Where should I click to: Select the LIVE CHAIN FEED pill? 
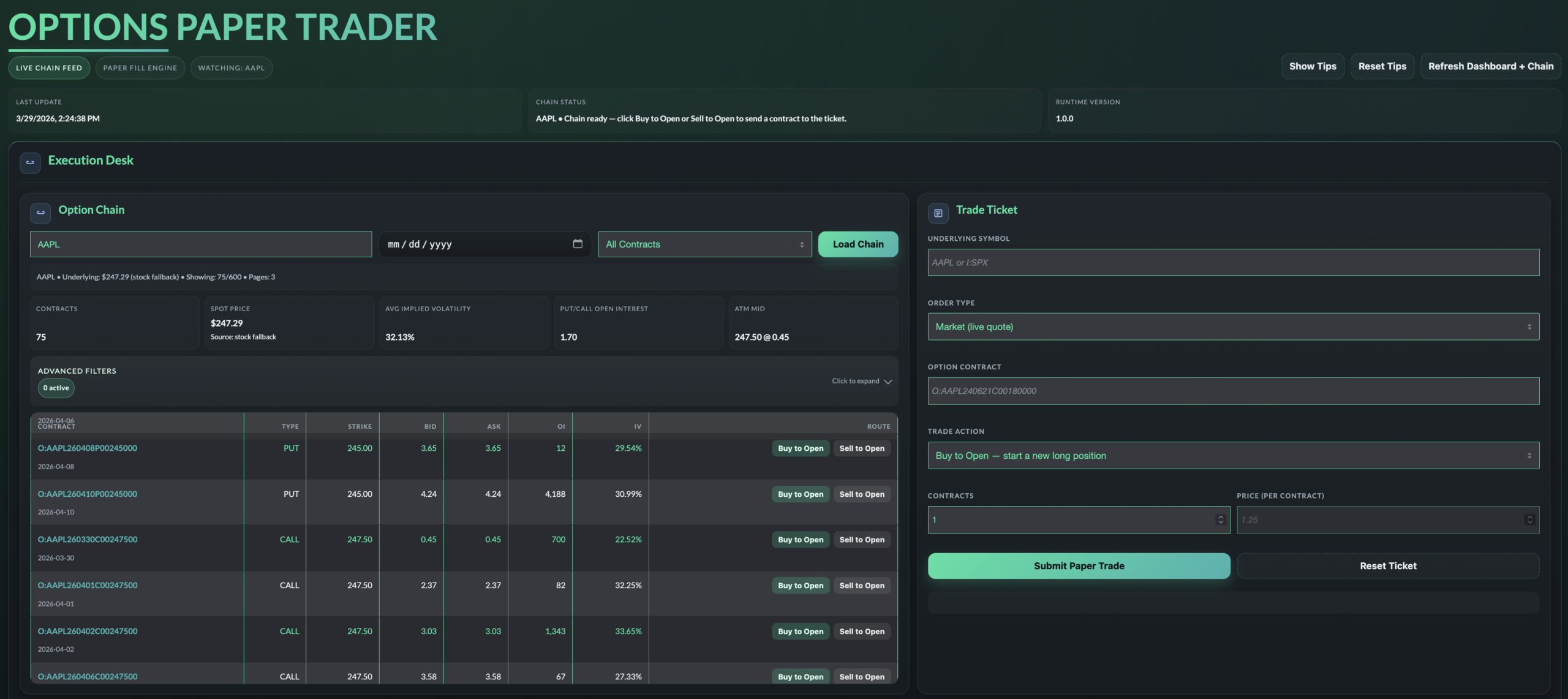click(x=49, y=67)
